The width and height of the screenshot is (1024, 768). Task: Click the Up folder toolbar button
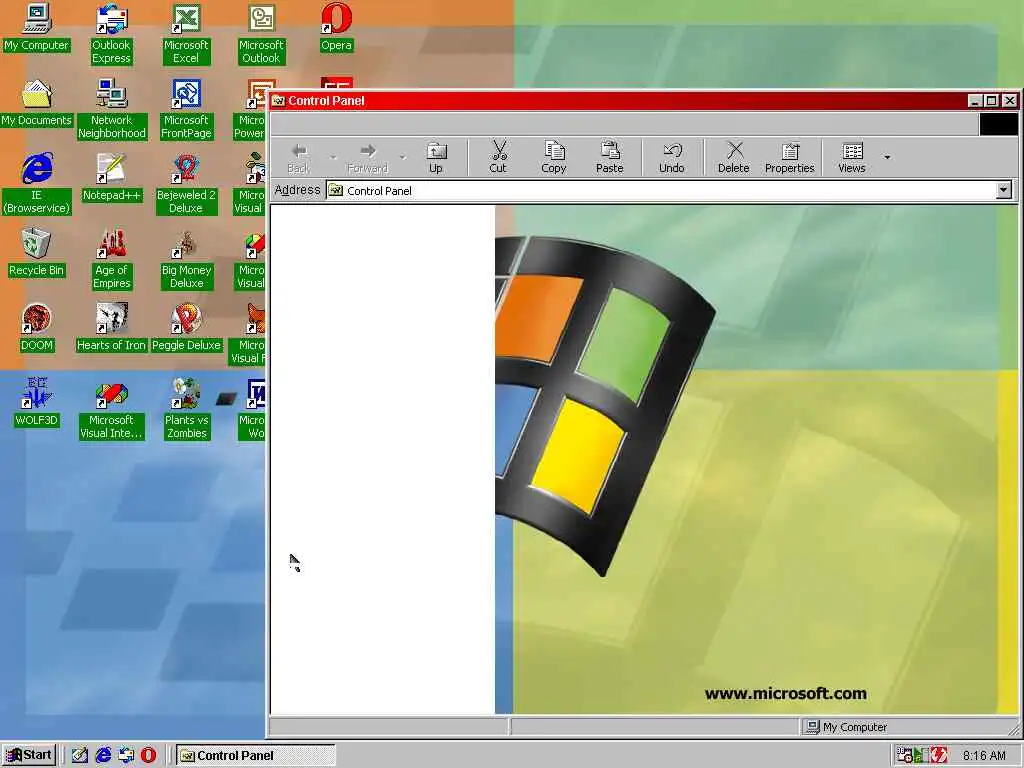(x=436, y=157)
